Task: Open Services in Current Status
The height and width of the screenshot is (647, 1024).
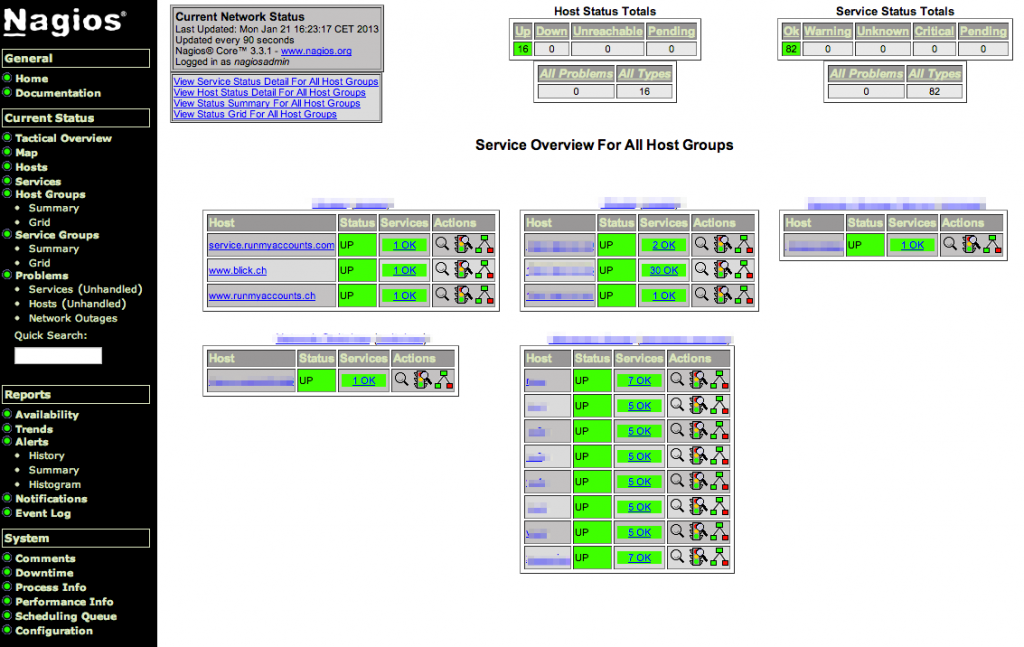Action: 38,181
